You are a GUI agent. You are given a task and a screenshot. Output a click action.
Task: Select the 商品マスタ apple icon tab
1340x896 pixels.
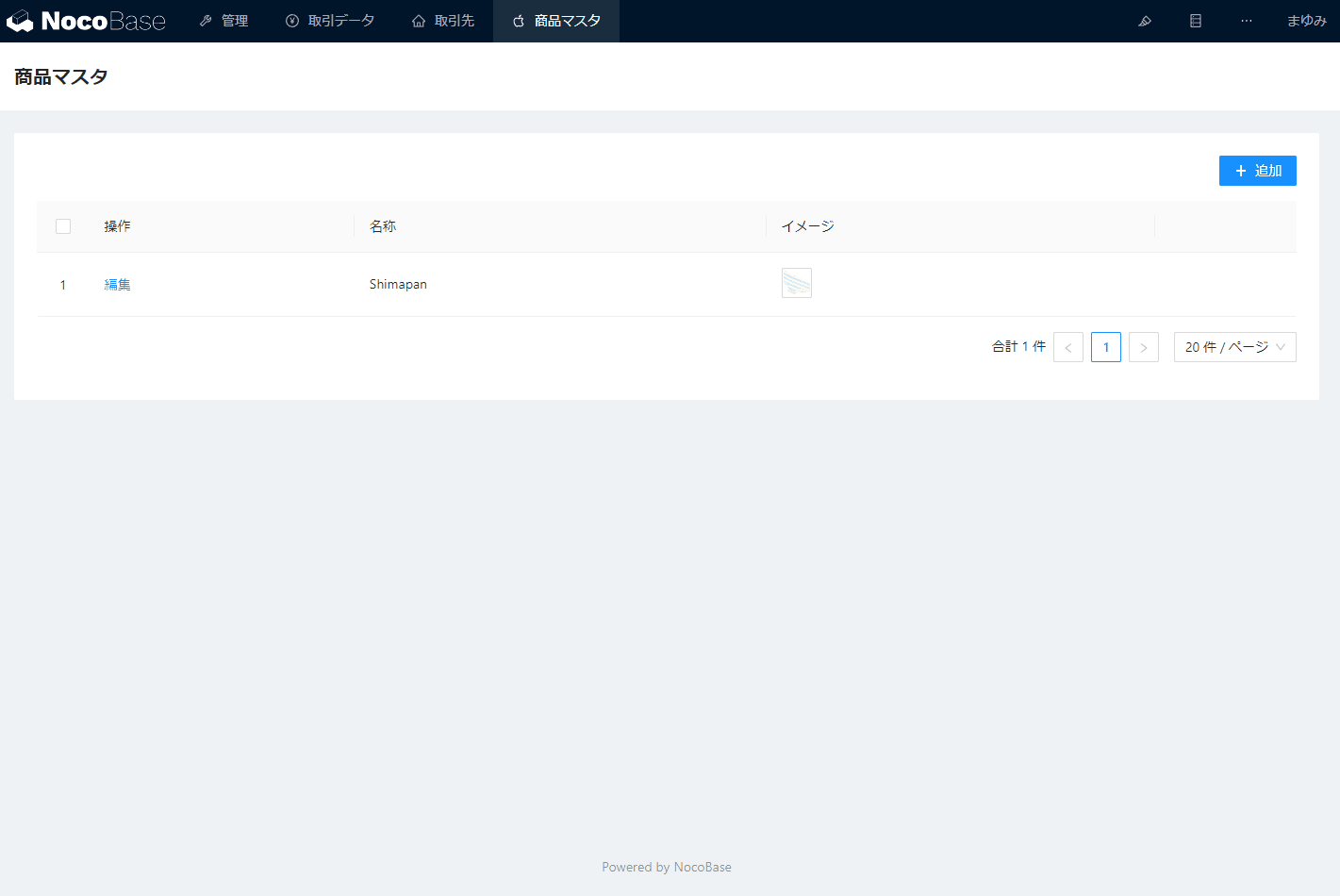(x=556, y=21)
